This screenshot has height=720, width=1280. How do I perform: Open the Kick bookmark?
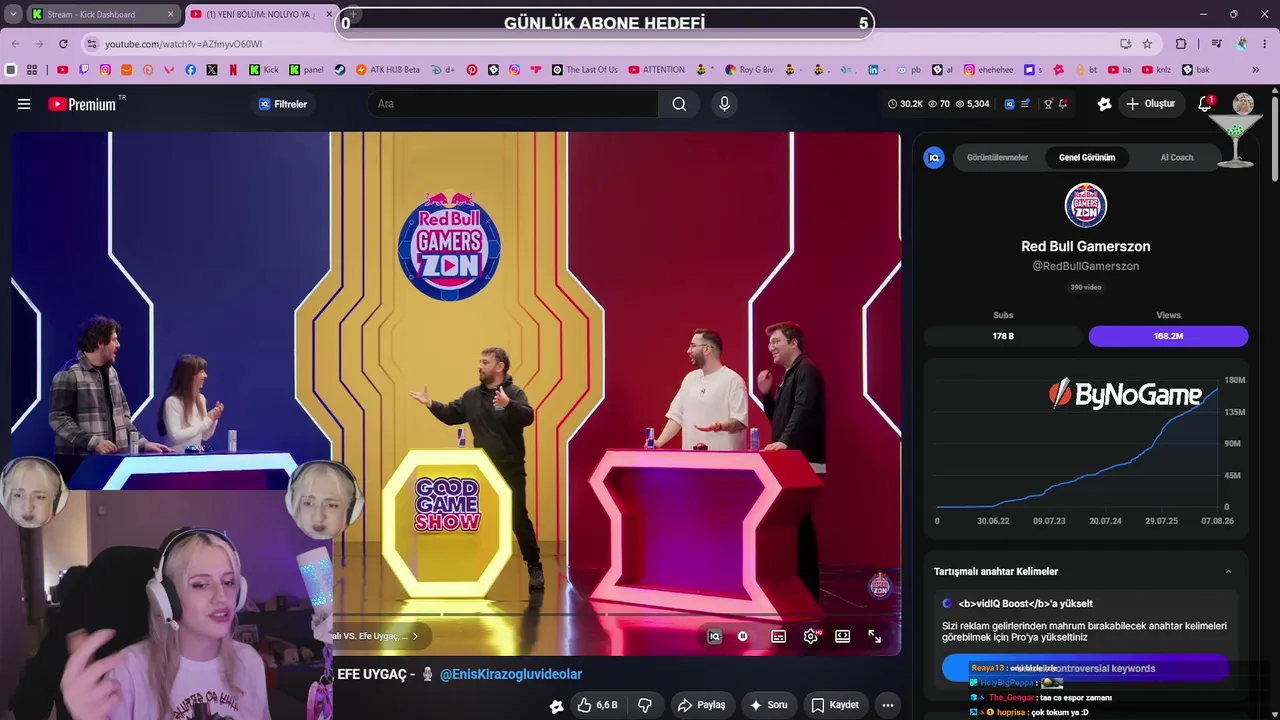(x=264, y=70)
